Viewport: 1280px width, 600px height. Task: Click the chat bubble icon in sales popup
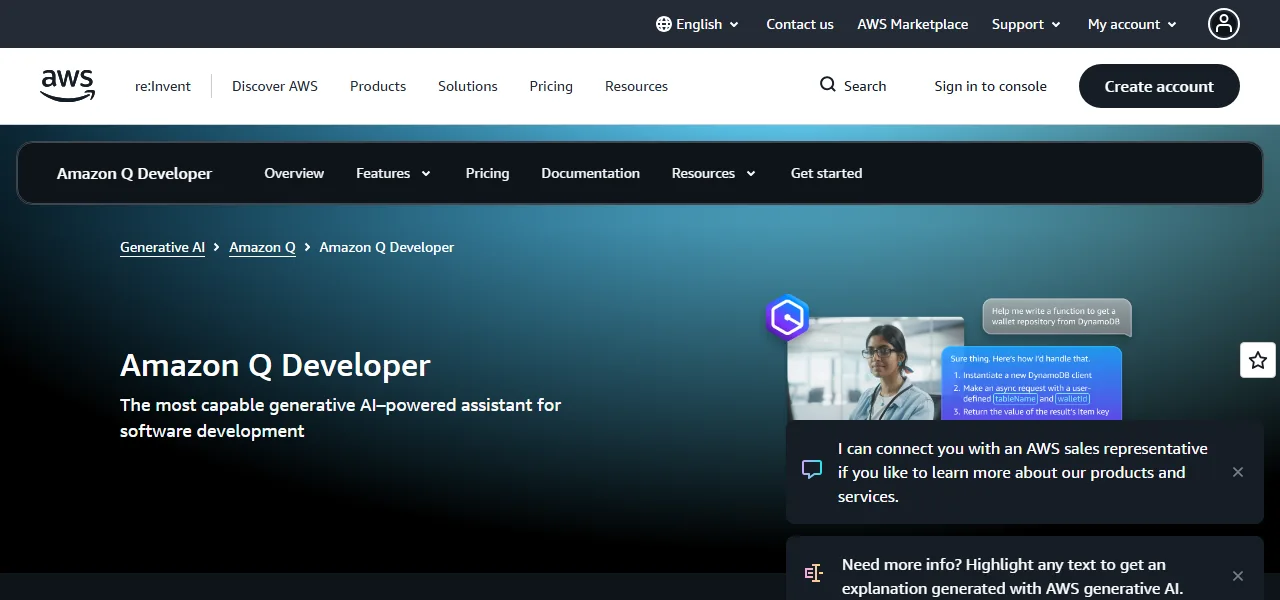(812, 469)
